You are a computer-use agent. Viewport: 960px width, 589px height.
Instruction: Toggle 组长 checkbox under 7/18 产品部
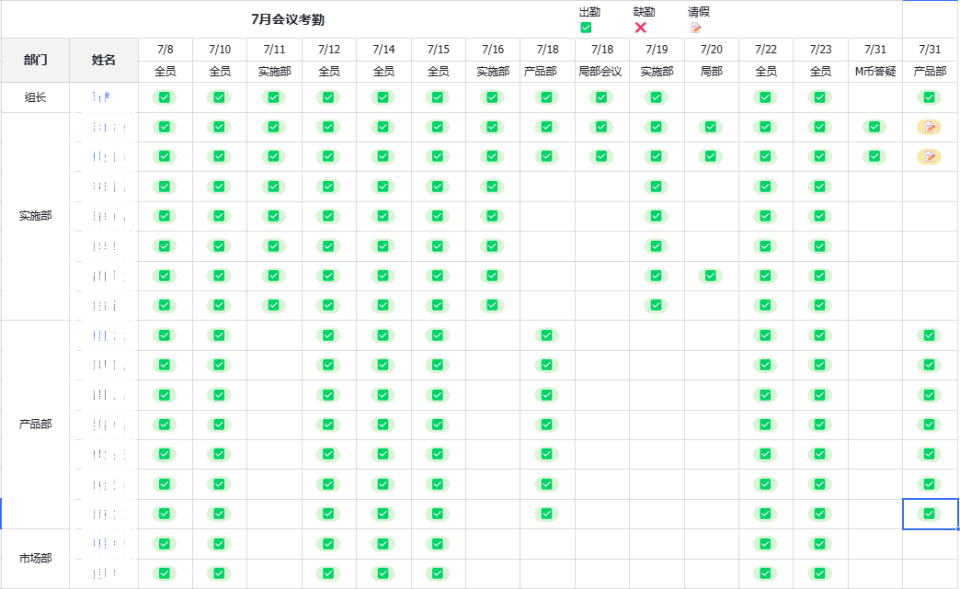[x=547, y=97]
